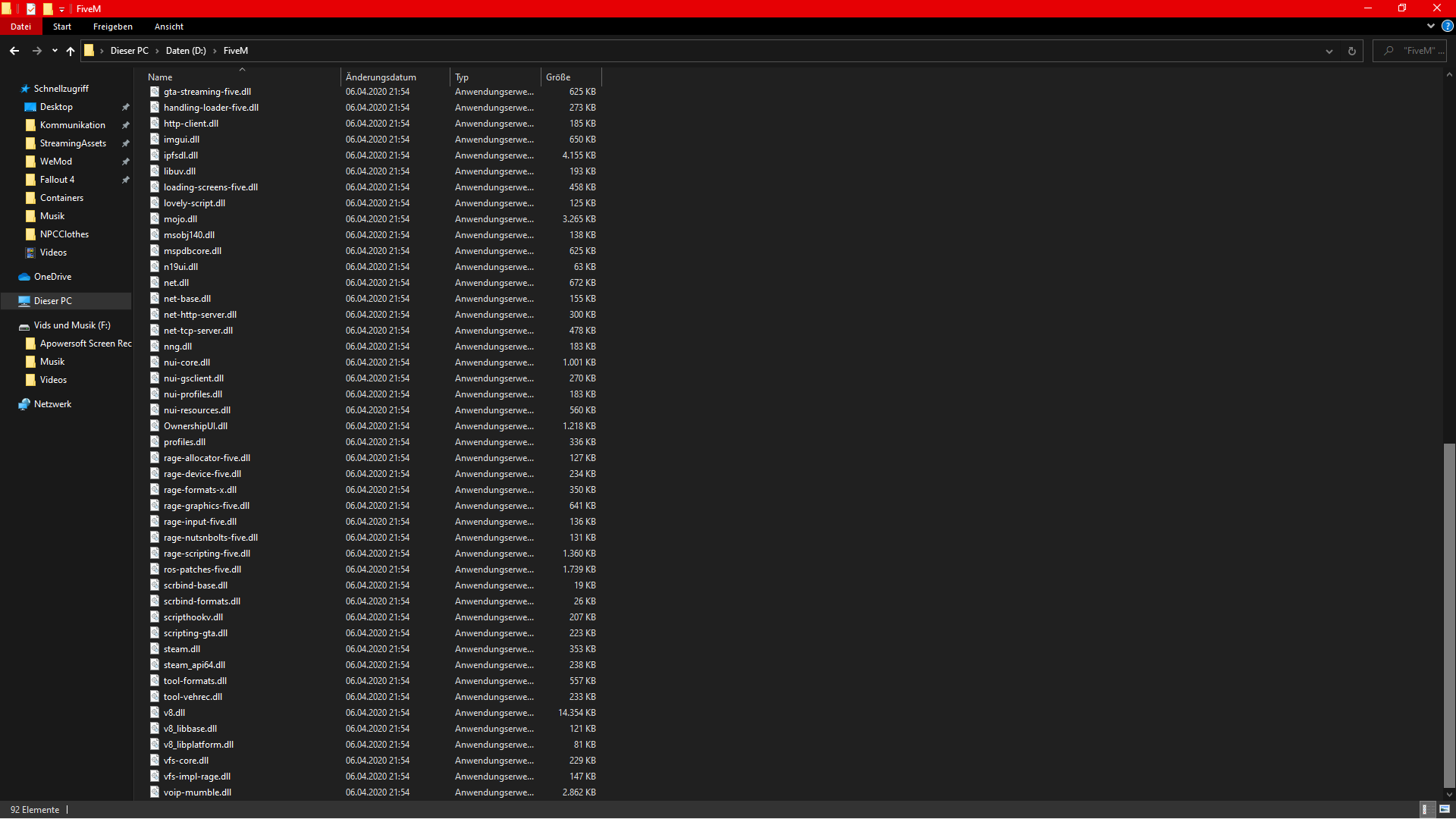Unpin WeMod from Schnellzugriff
The width and height of the screenshot is (1456, 819).
pos(125,161)
